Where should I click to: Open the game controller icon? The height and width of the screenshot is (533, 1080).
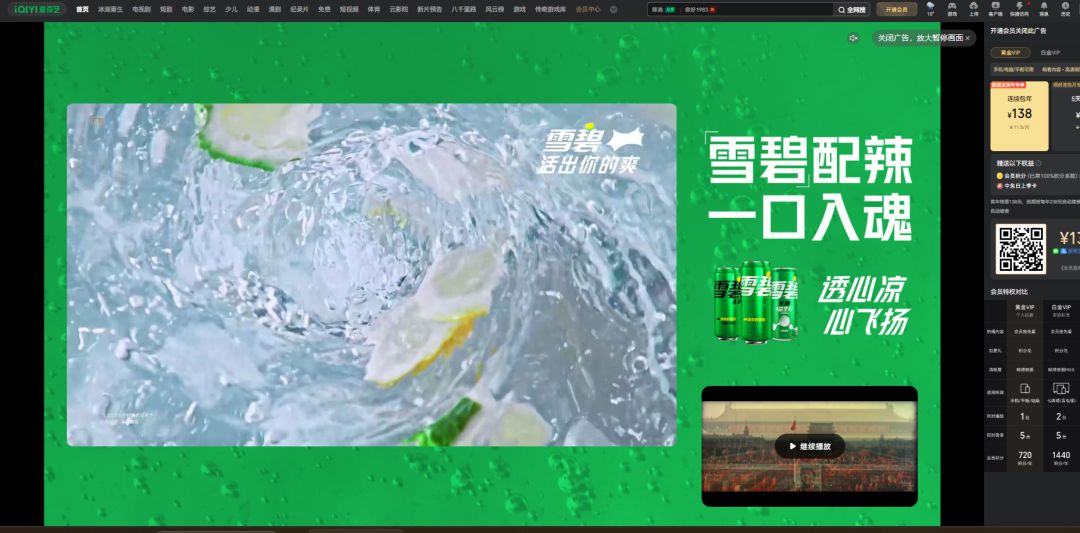pyautogui.click(x=952, y=8)
